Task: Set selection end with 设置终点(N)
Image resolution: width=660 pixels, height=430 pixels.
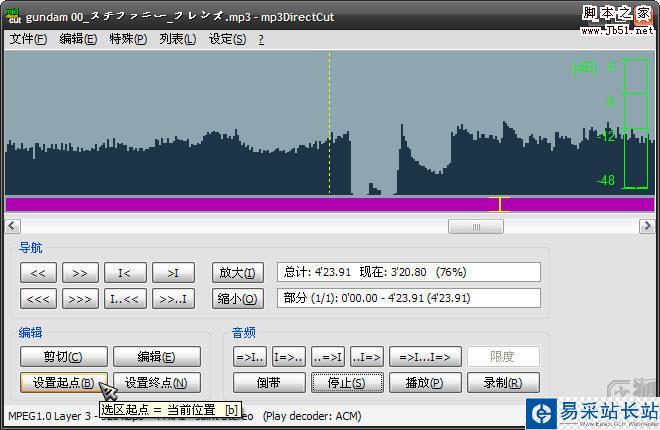Action: pos(157,382)
